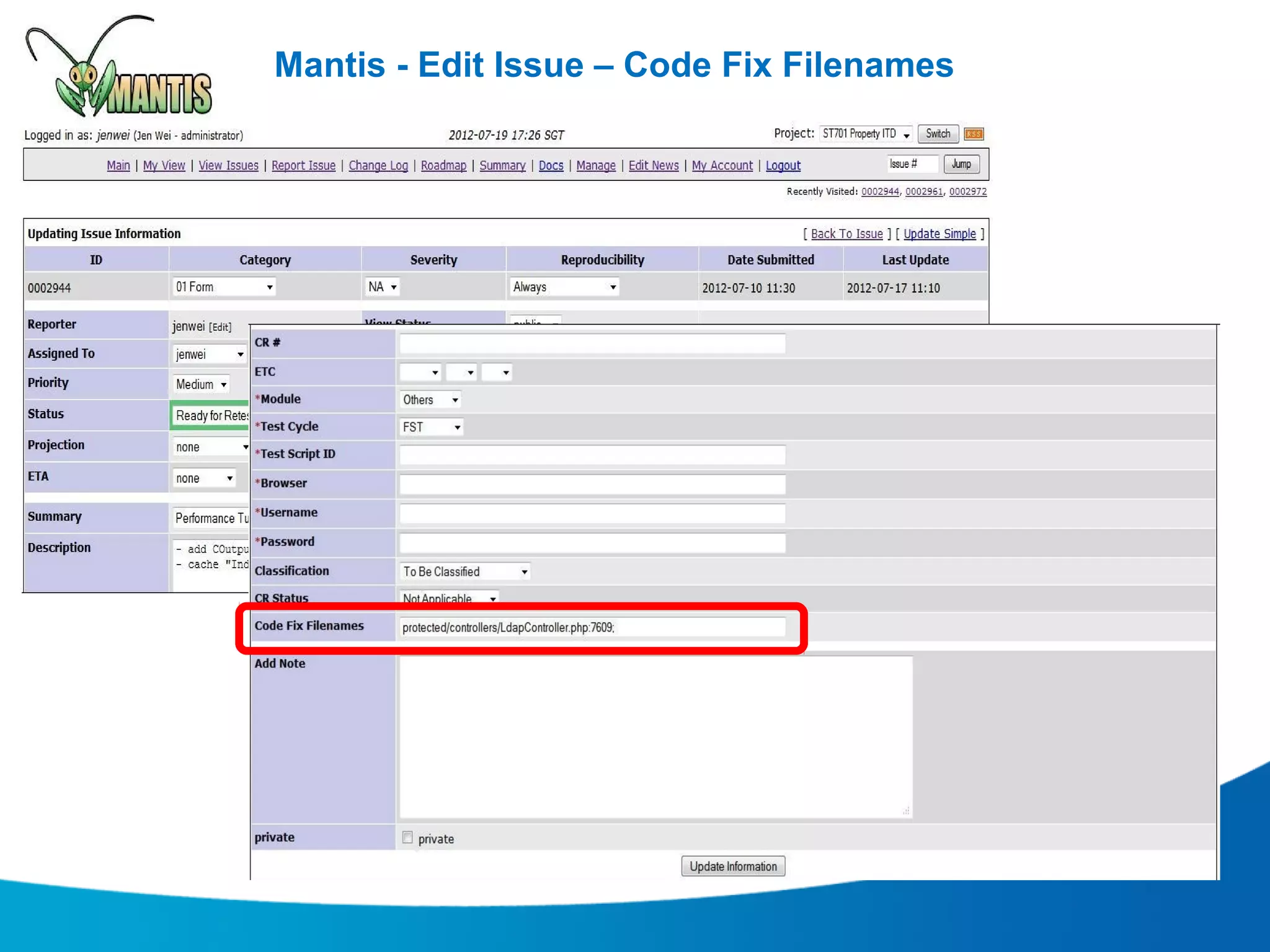Open the first ETC date dropdown

click(x=420, y=372)
